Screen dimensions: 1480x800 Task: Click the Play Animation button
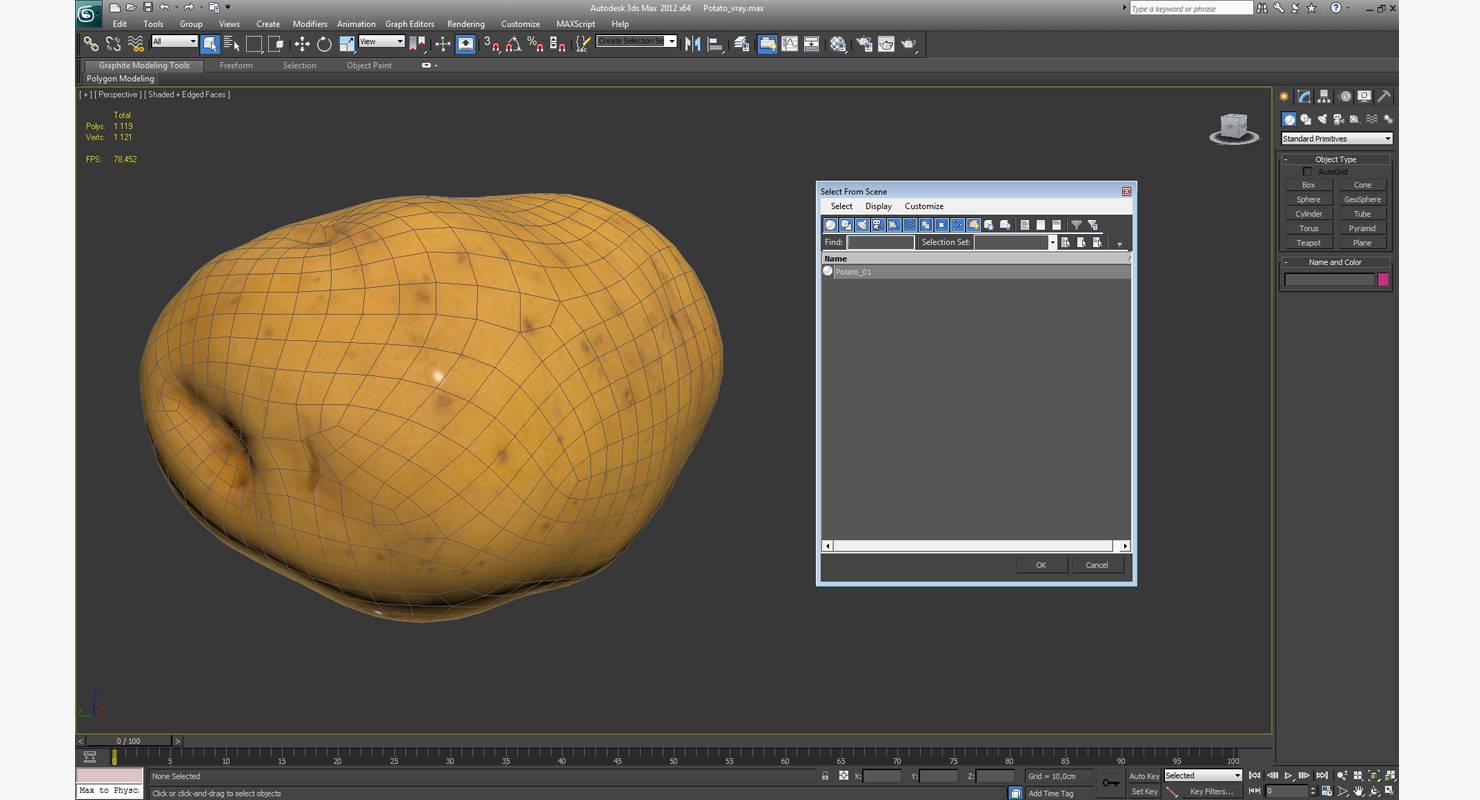tap(1288, 775)
